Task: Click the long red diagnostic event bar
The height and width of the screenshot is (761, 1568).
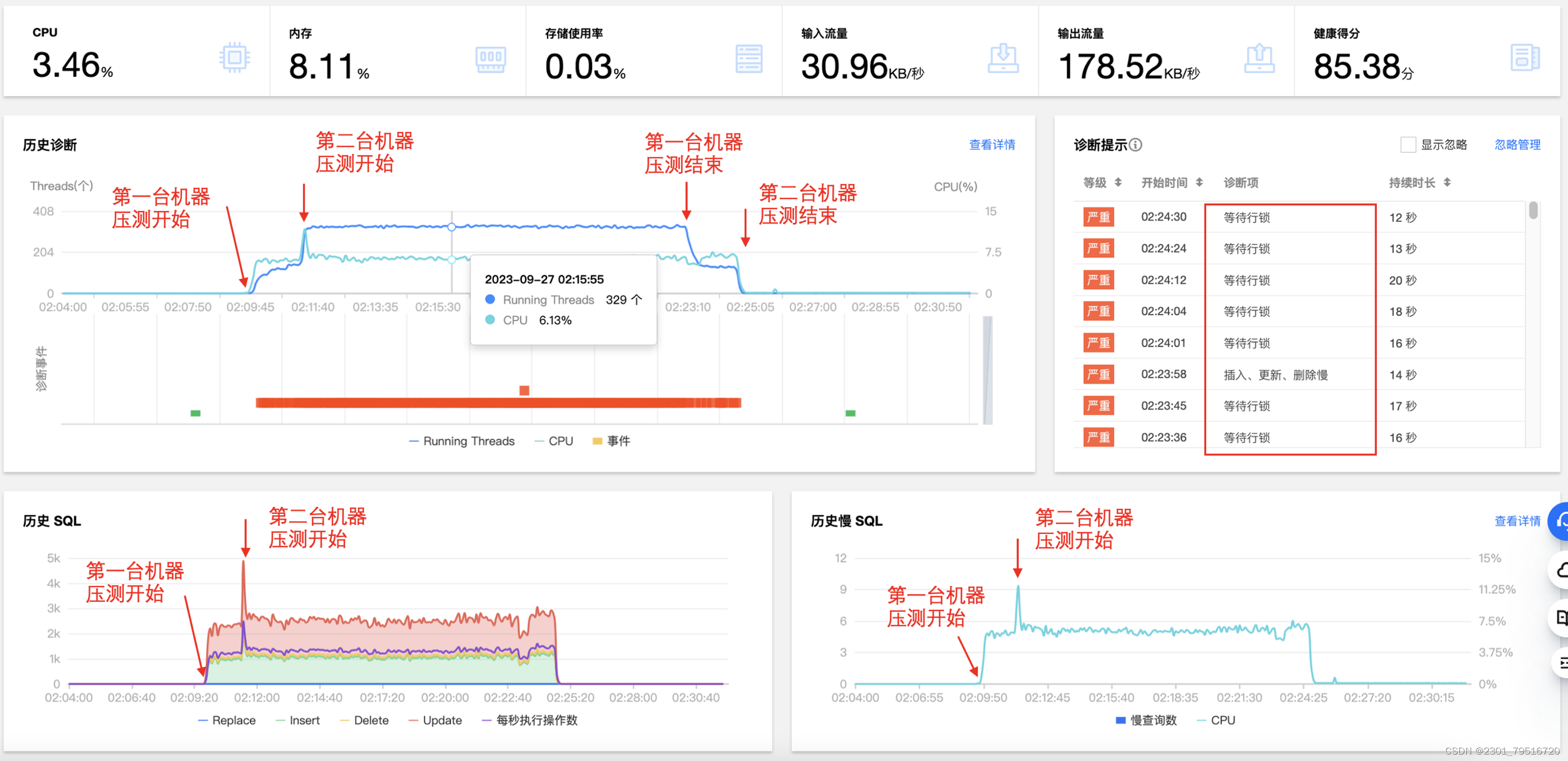Action: (x=499, y=403)
